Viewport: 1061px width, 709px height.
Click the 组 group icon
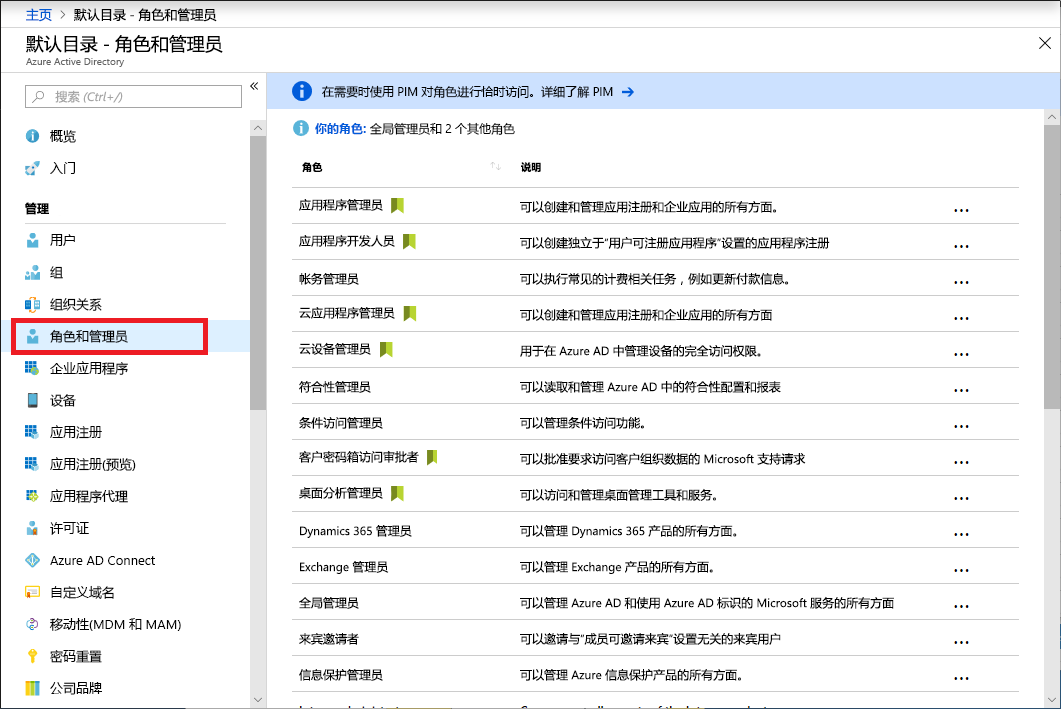(32, 273)
